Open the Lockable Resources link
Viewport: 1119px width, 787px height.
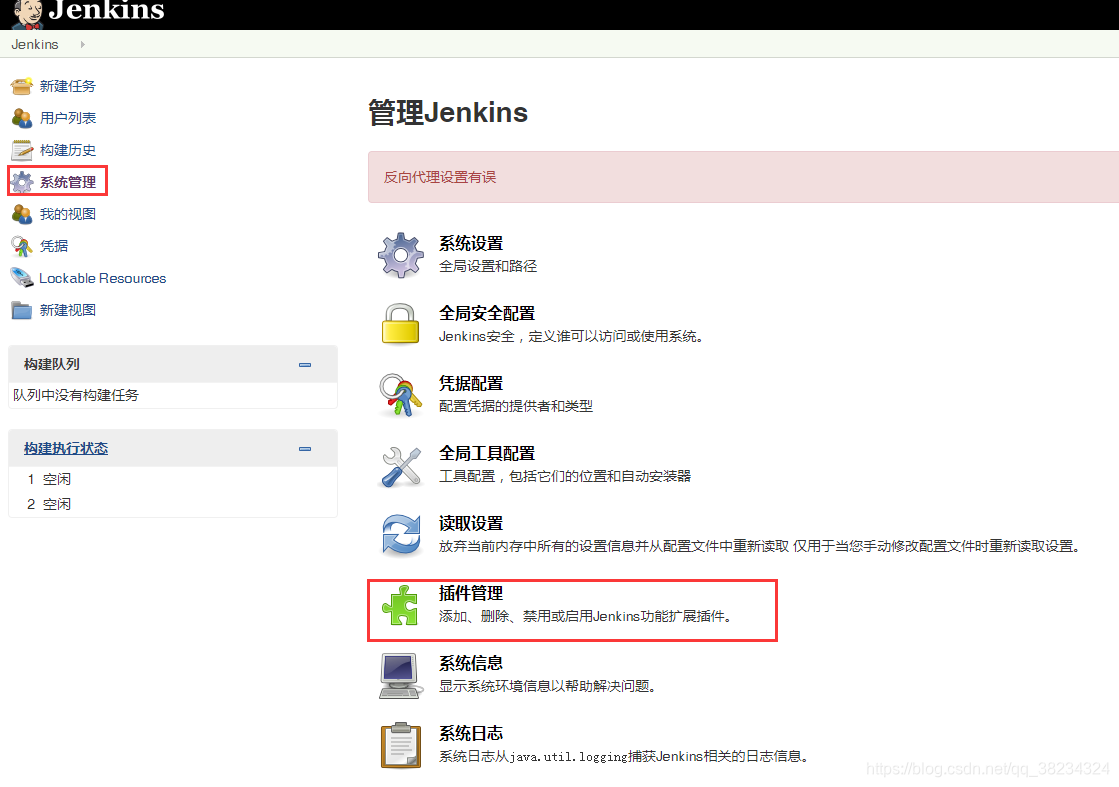pos(103,278)
